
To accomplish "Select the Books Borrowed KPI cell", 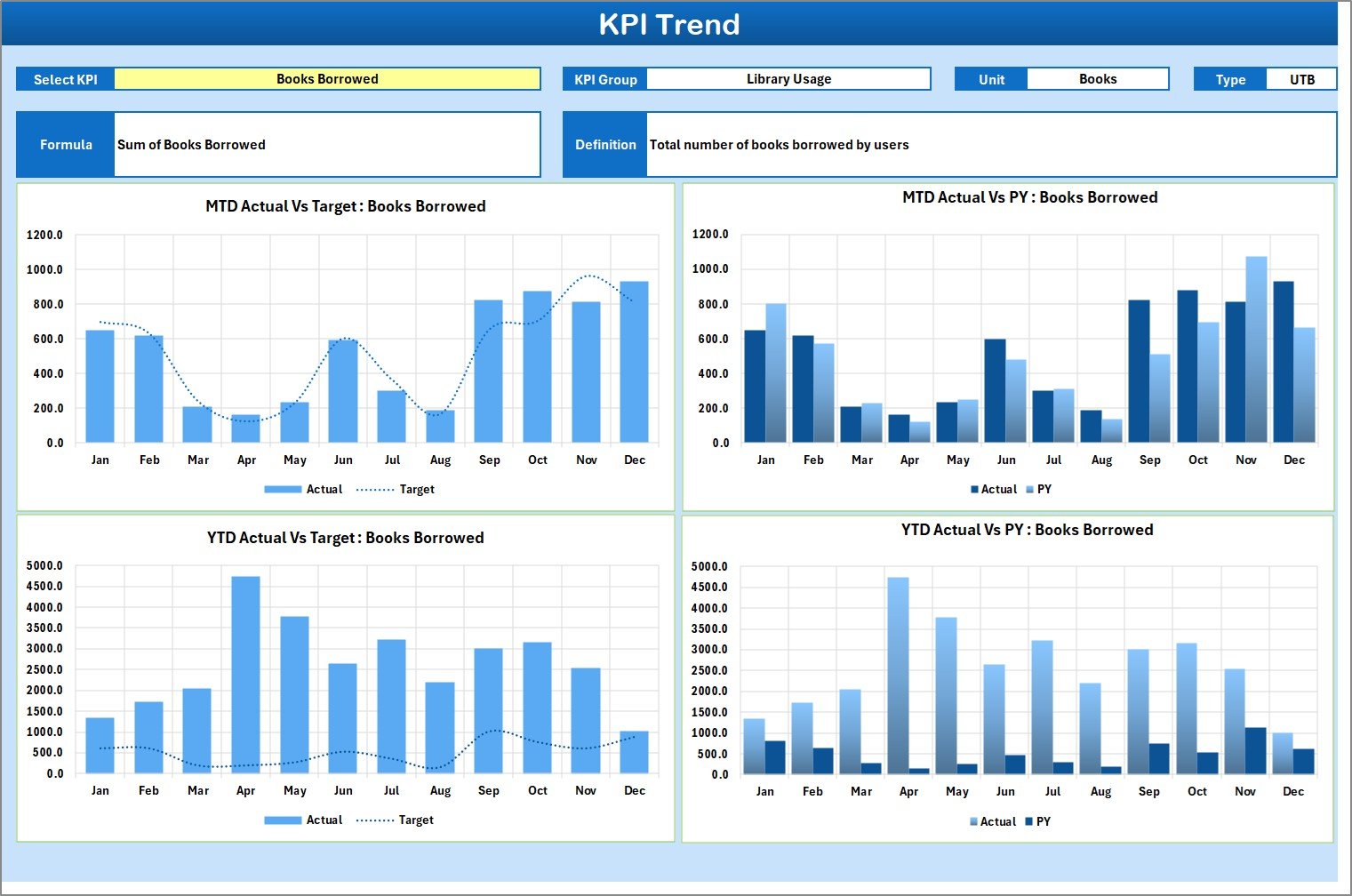I will point(328,78).
